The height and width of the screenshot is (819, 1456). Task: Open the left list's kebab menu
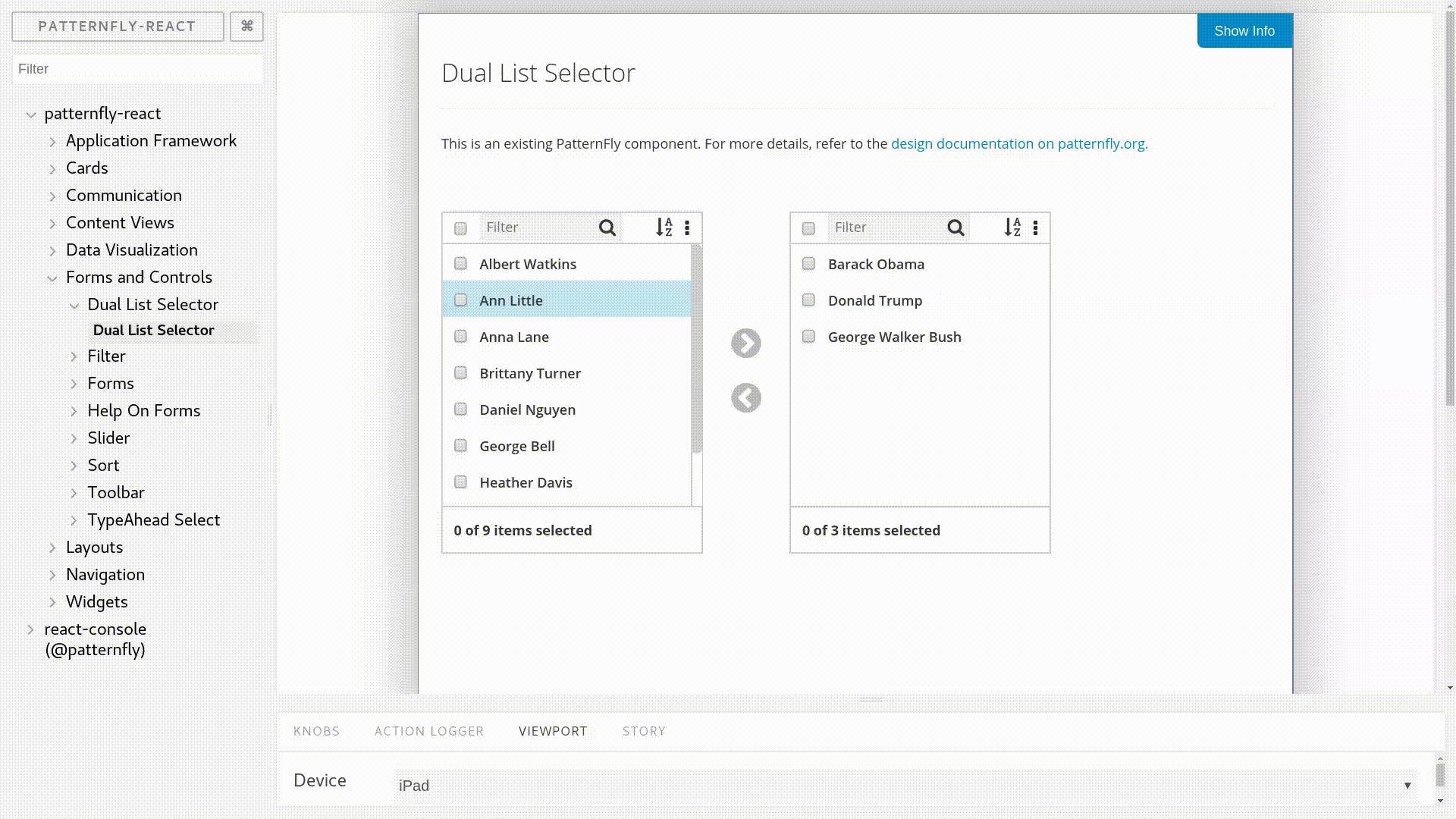coord(687,227)
